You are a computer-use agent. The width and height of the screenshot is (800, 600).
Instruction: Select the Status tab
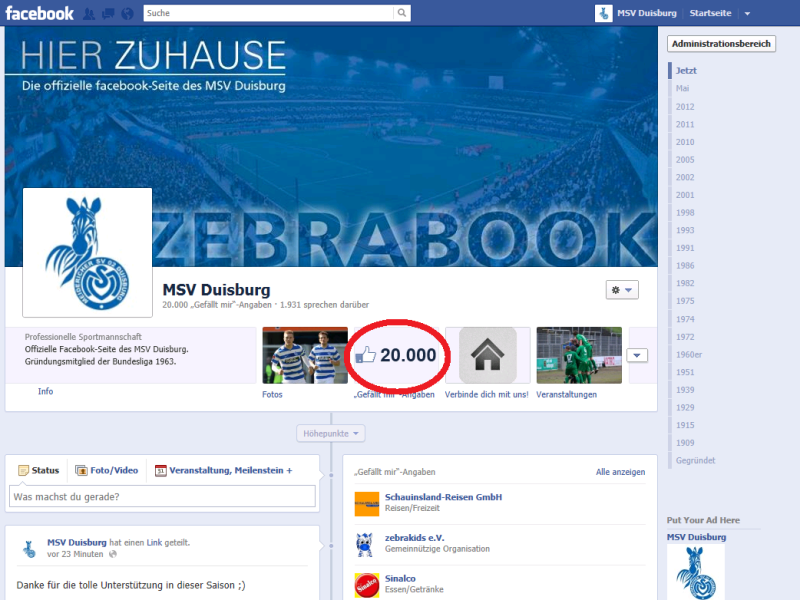click(39, 470)
